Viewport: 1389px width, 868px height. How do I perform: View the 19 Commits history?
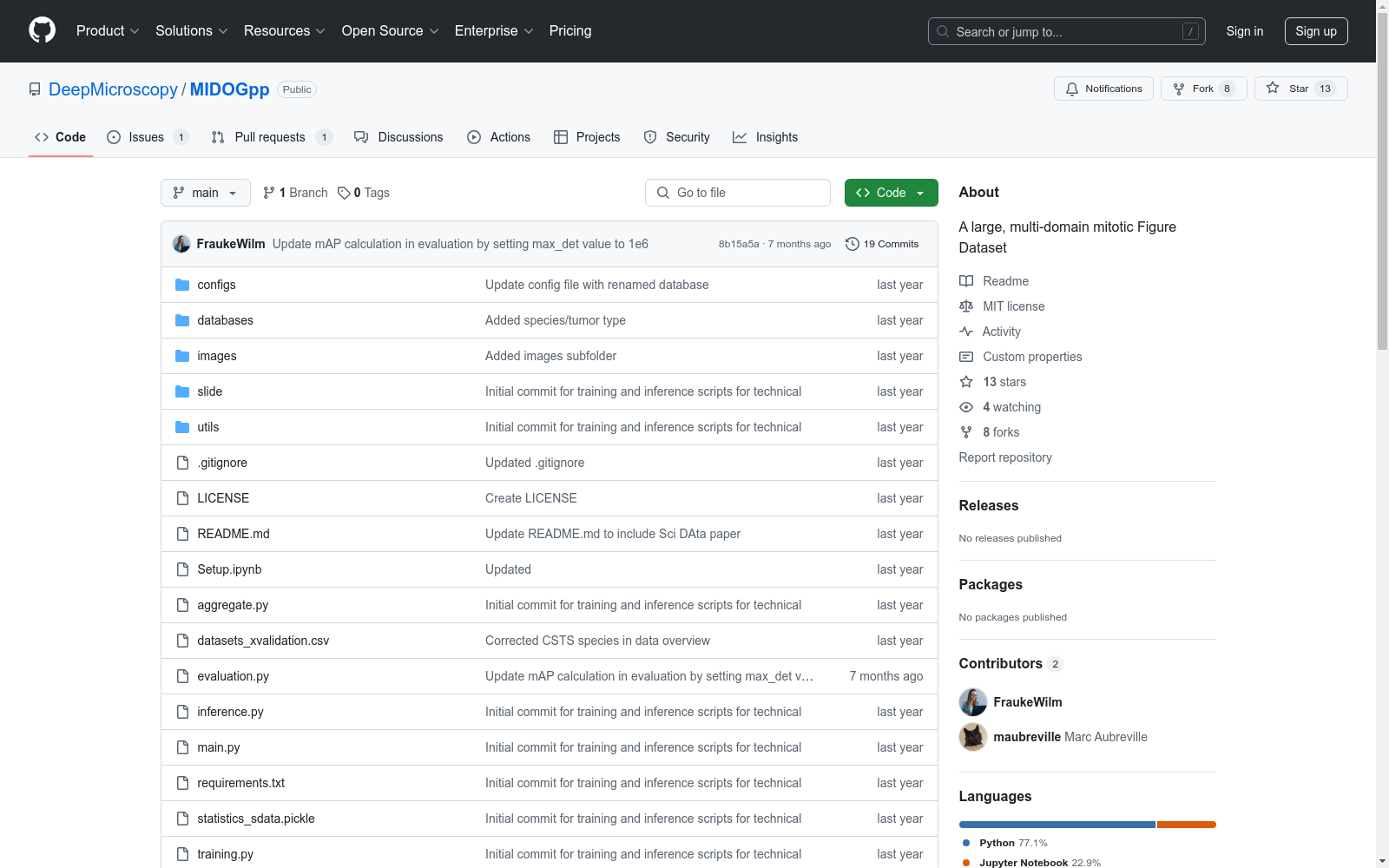882,244
